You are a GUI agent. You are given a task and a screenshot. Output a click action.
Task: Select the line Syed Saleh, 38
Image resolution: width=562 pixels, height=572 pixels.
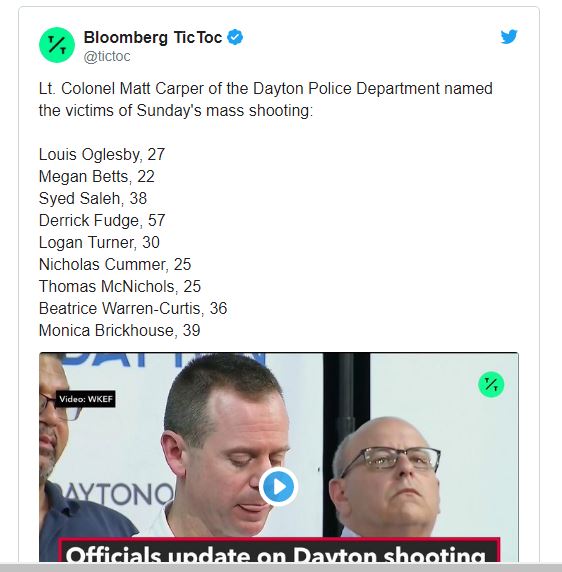click(x=93, y=198)
